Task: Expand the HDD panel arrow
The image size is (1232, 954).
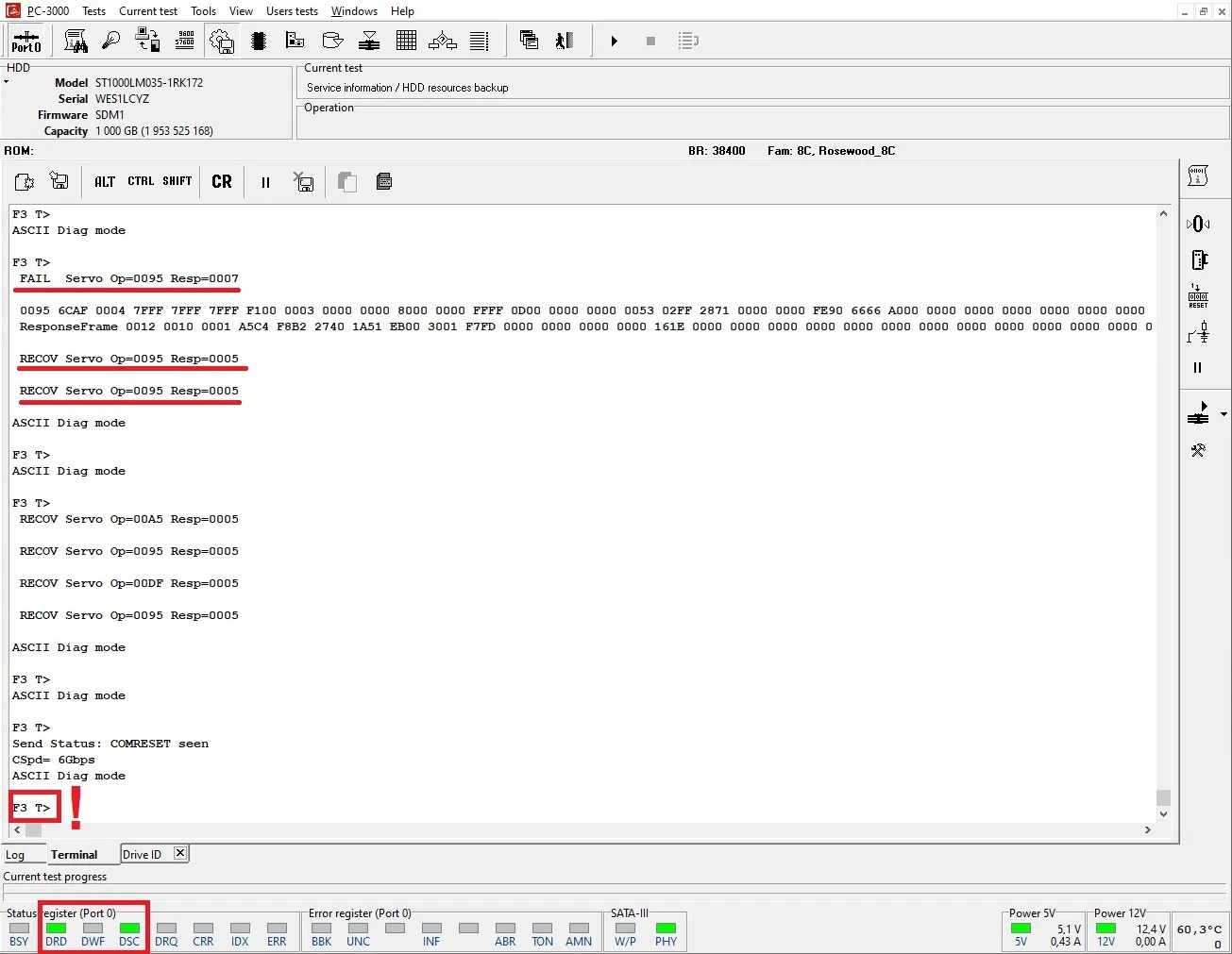Action: pyautogui.click(x=6, y=82)
